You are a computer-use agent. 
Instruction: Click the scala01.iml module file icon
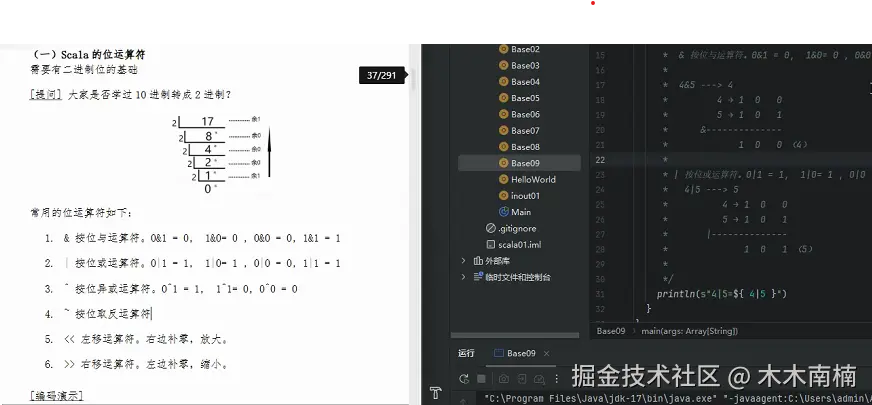pos(490,244)
